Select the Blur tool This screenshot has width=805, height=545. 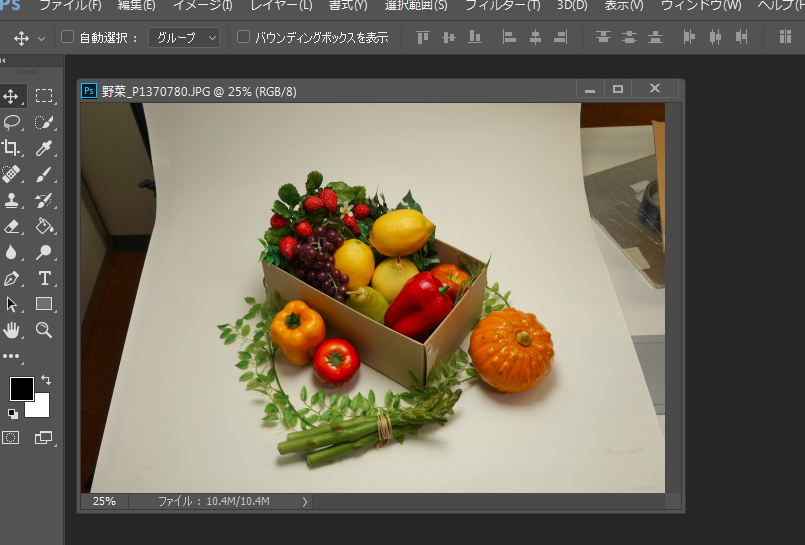pyautogui.click(x=11, y=252)
